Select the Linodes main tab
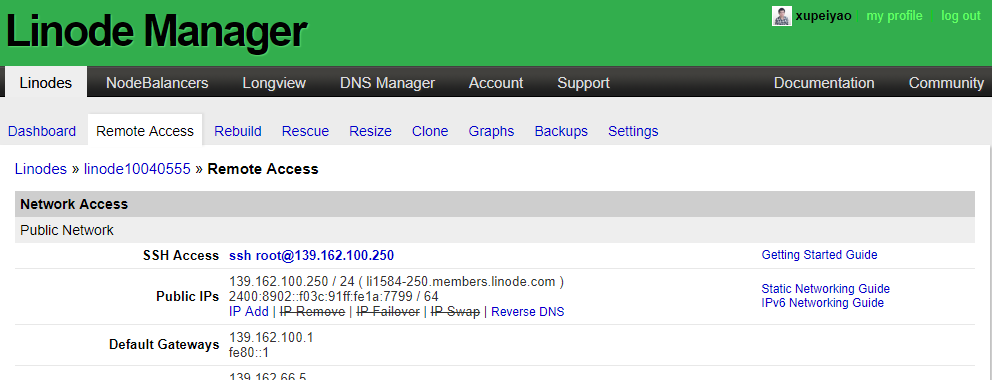Viewport: 992px width, 380px height. pyautogui.click(x=46, y=83)
